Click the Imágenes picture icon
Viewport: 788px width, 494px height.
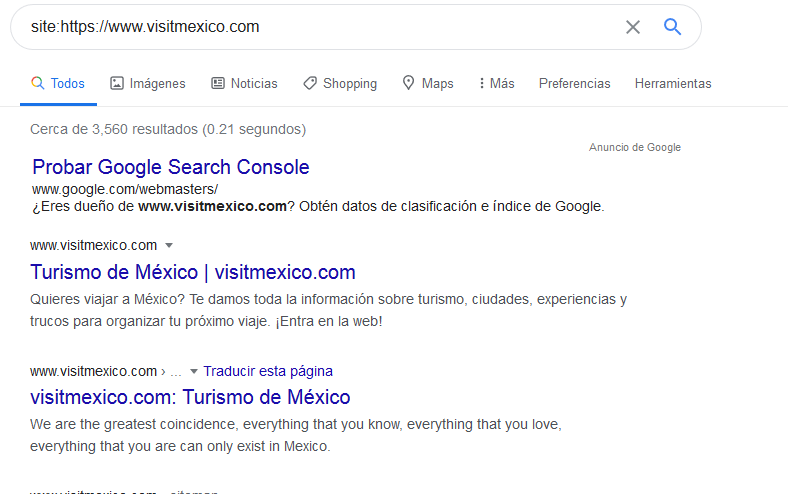(117, 83)
